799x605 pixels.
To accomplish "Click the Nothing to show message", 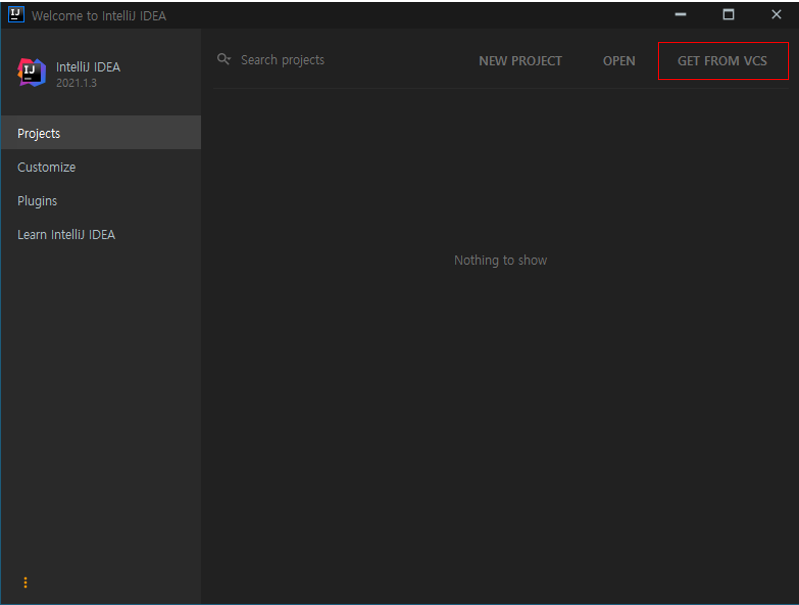I will [500, 260].
